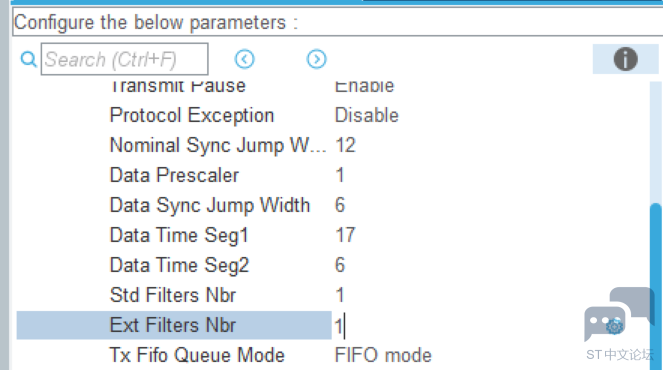
Task: Edit the Data Time Seg1 value 17
Action: click(x=345, y=235)
